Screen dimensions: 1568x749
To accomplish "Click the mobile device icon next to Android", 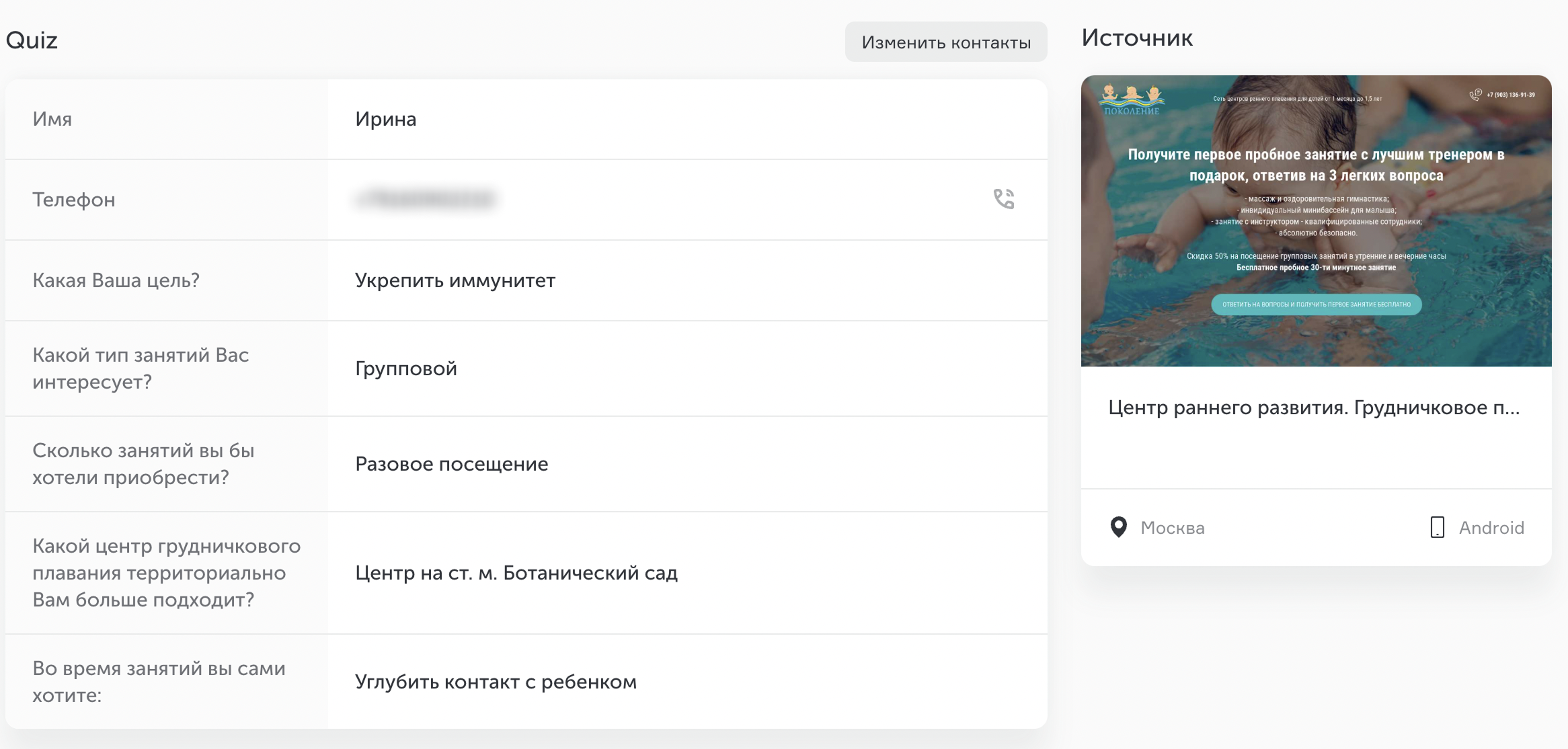I will click(x=1437, y=527).
